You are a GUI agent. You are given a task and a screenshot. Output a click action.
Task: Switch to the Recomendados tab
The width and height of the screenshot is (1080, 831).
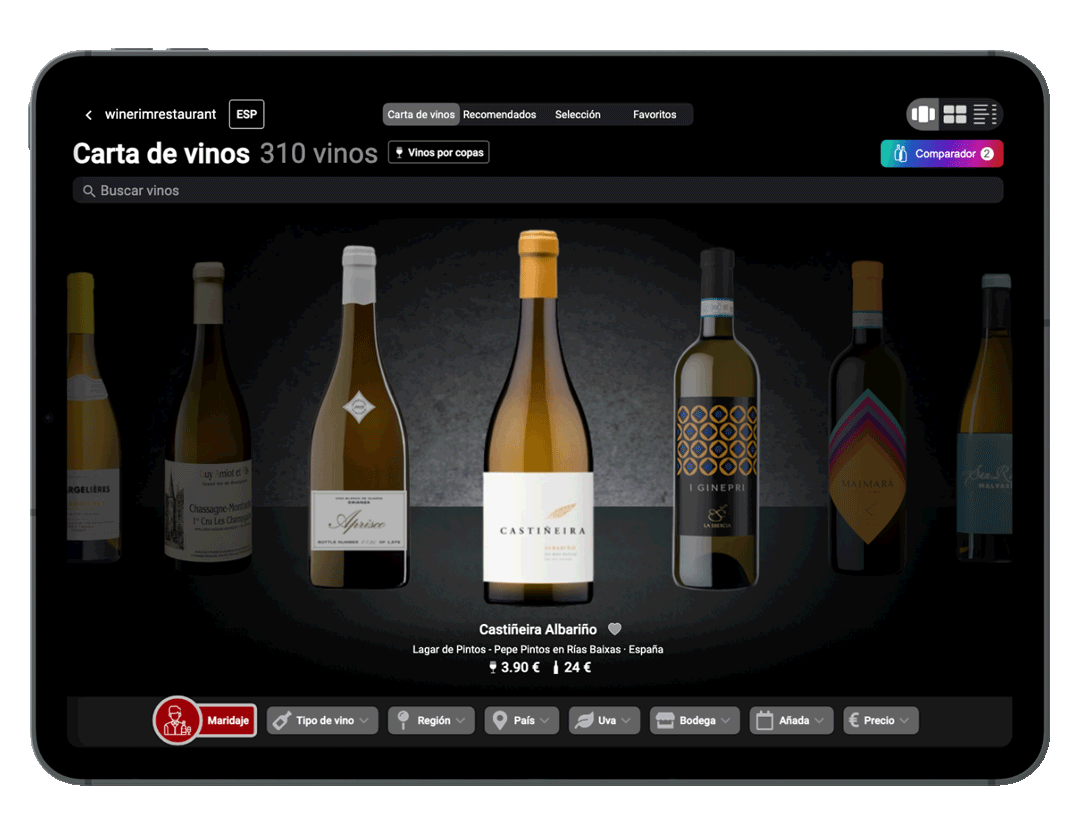499,114
